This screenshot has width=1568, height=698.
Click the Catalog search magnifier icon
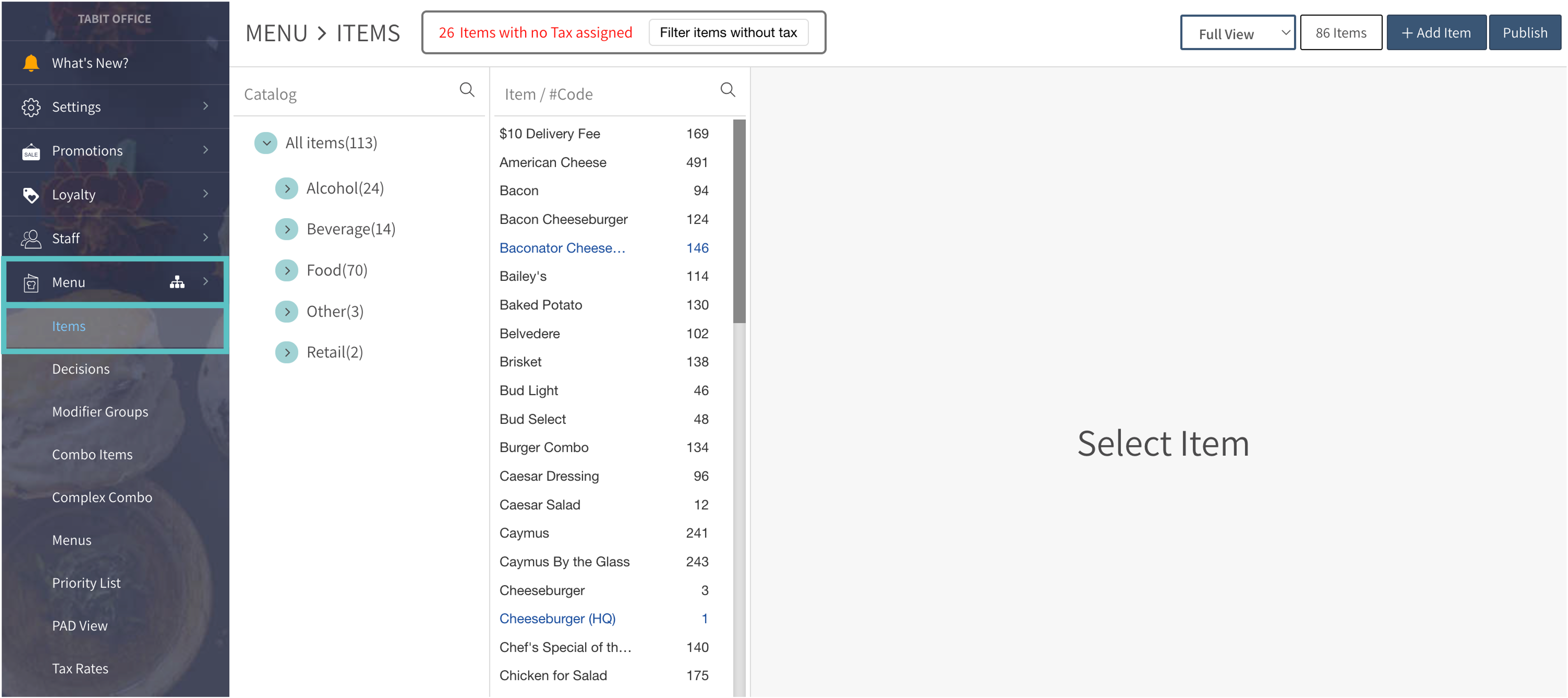tap(467, 90)
